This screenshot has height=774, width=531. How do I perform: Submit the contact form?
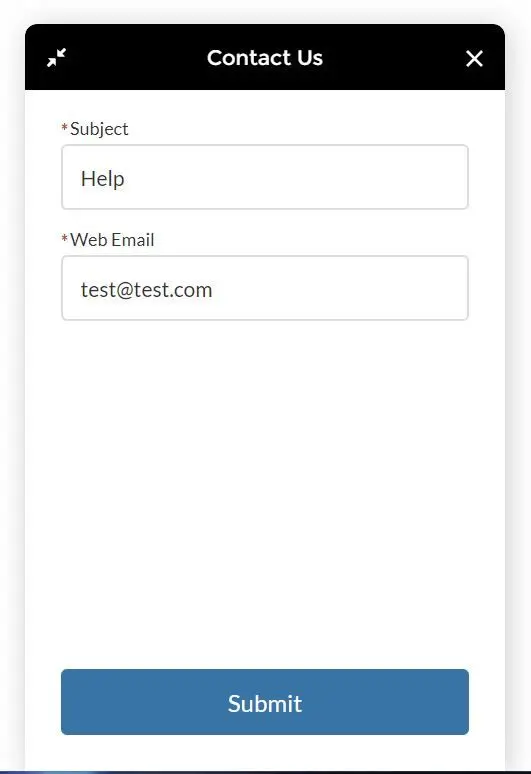(x=265, y=702)
